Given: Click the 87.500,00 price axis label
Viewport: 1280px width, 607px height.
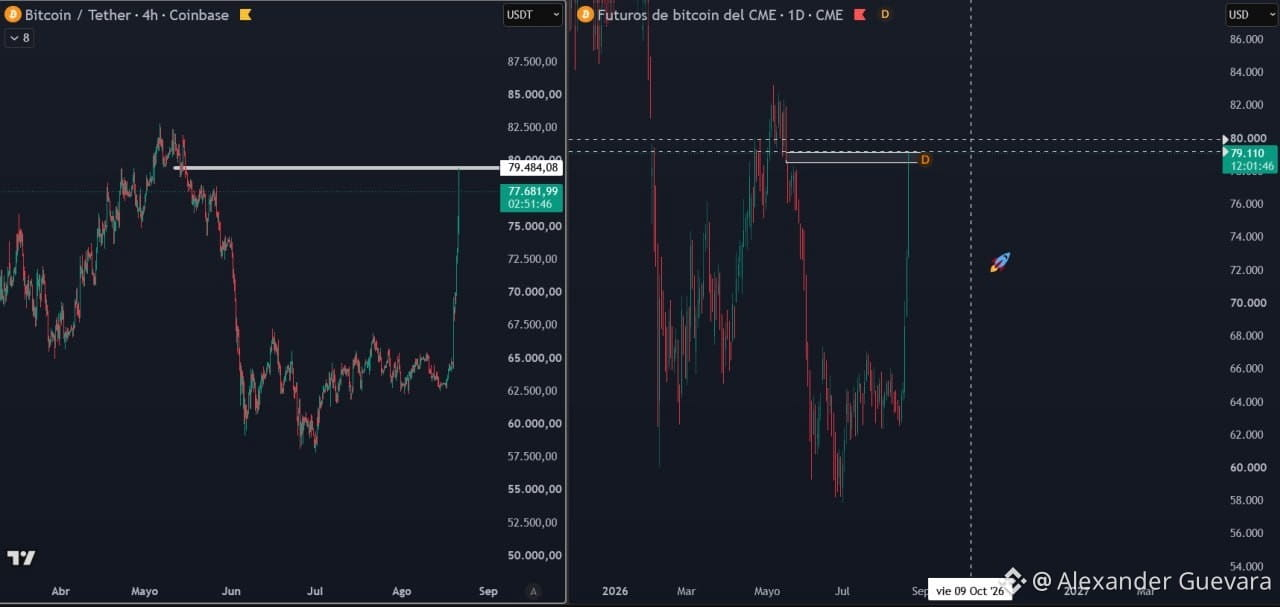Looking at the screenshot, I should (x=534, y=62).
